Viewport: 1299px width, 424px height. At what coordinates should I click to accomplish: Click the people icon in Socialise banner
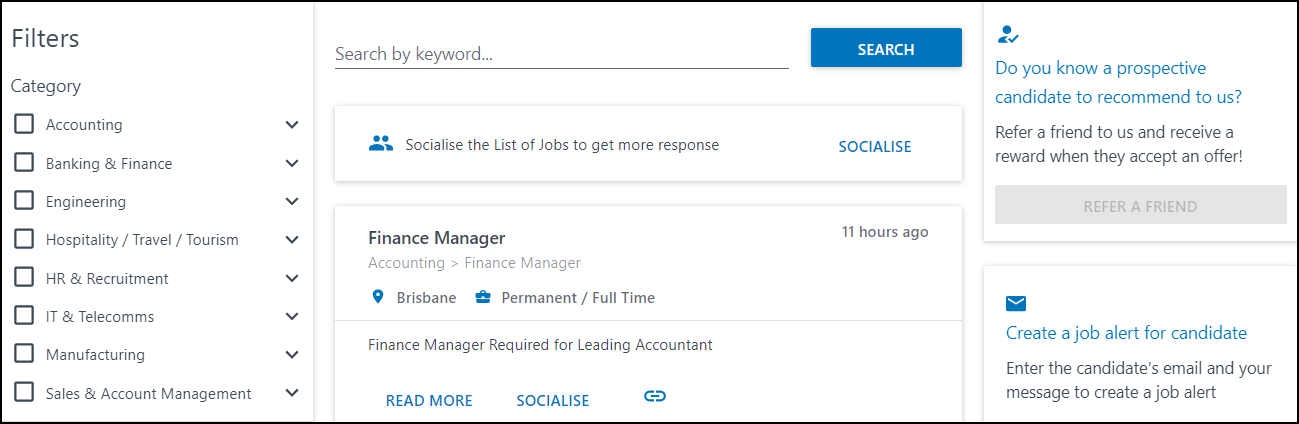(381, 144)
